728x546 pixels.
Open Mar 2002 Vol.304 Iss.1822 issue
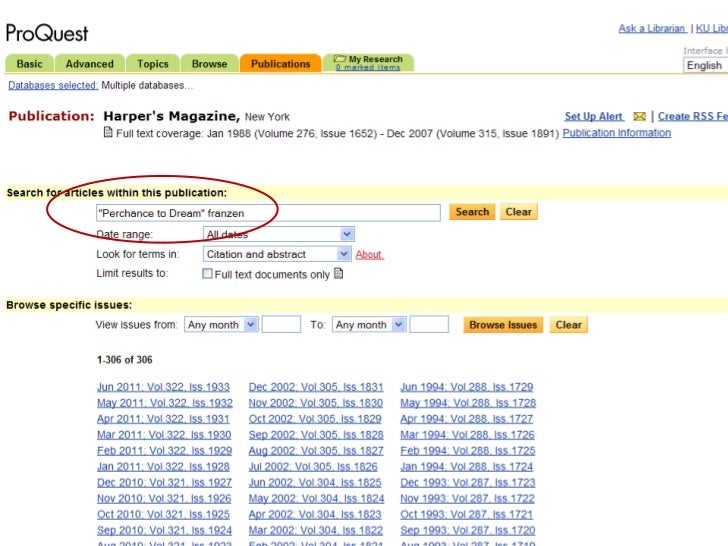[316, 530]
